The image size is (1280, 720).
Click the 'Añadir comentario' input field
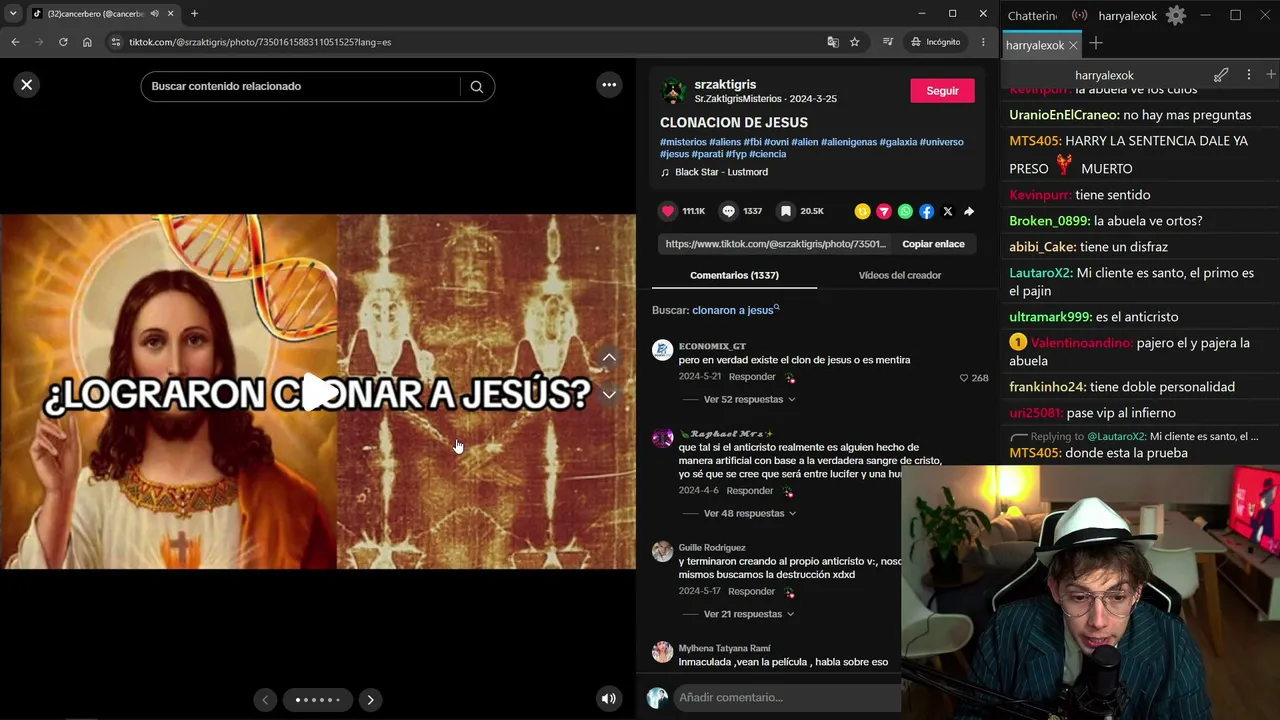(788, 697)
